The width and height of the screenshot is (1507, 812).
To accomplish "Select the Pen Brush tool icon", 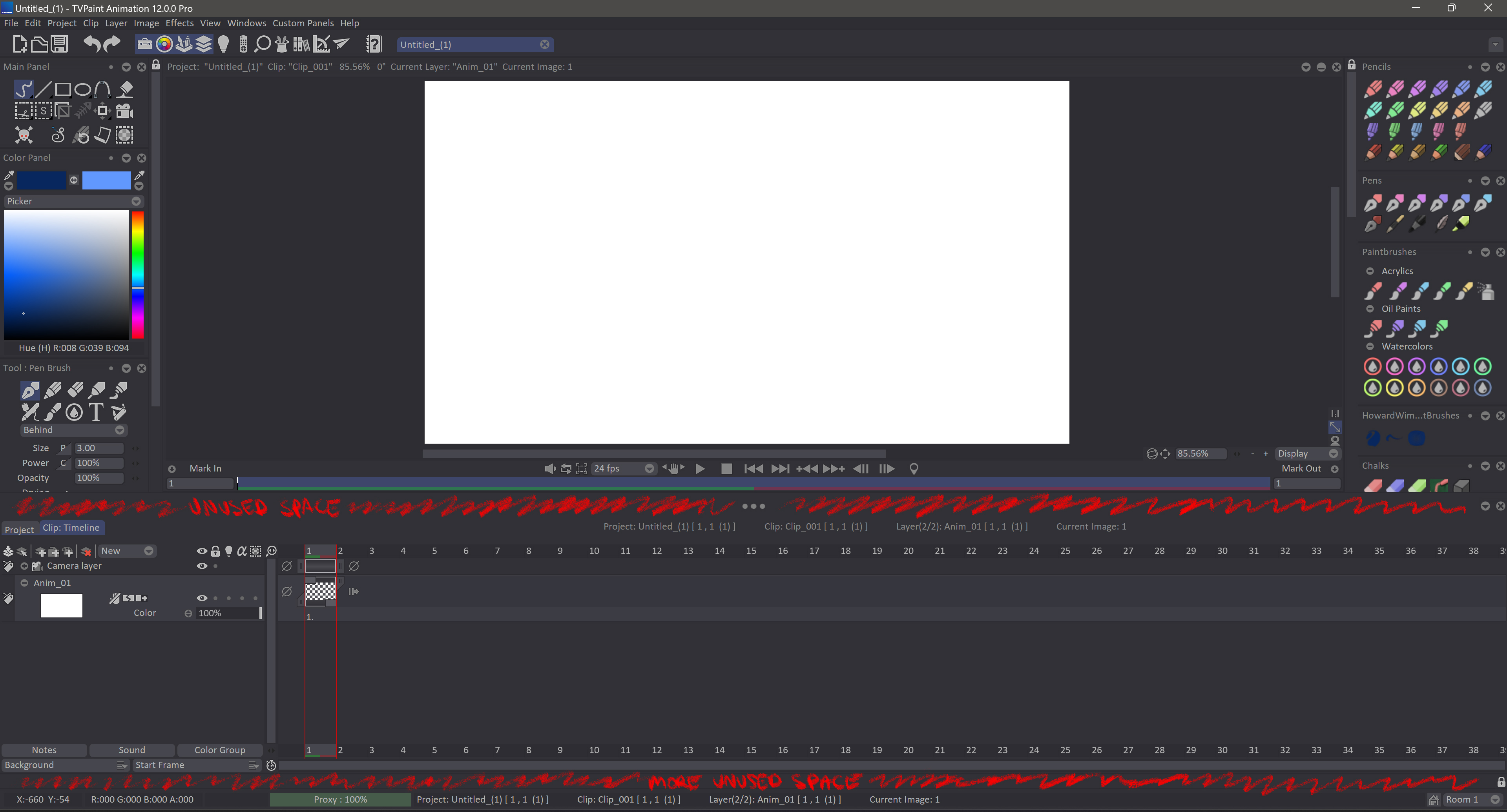I will tap(30, 391).
